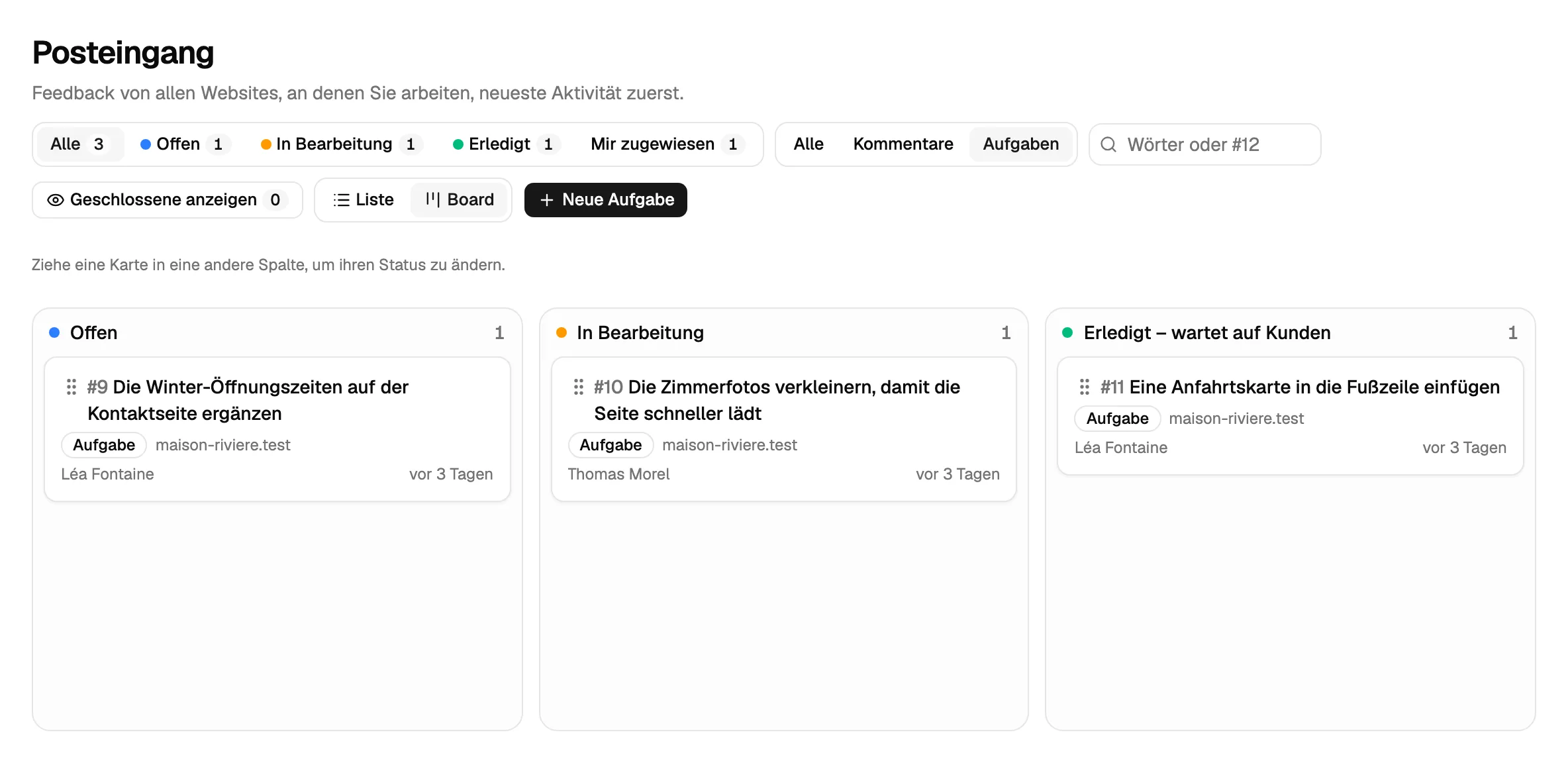
Task: Switch to Liste view
Action: coord(364,200)
